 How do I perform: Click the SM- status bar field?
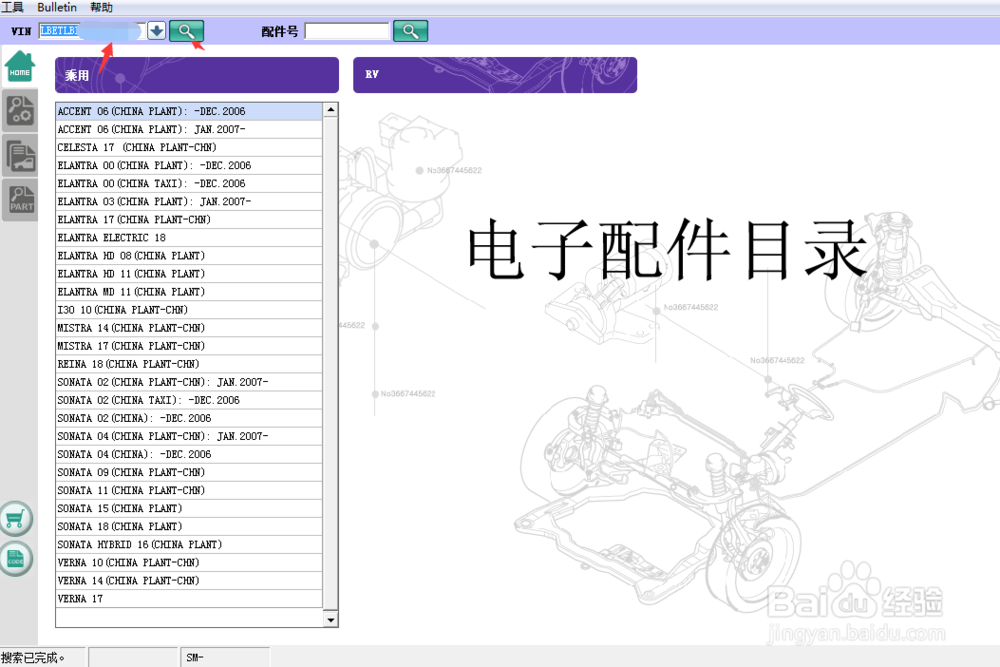(224, 657)
